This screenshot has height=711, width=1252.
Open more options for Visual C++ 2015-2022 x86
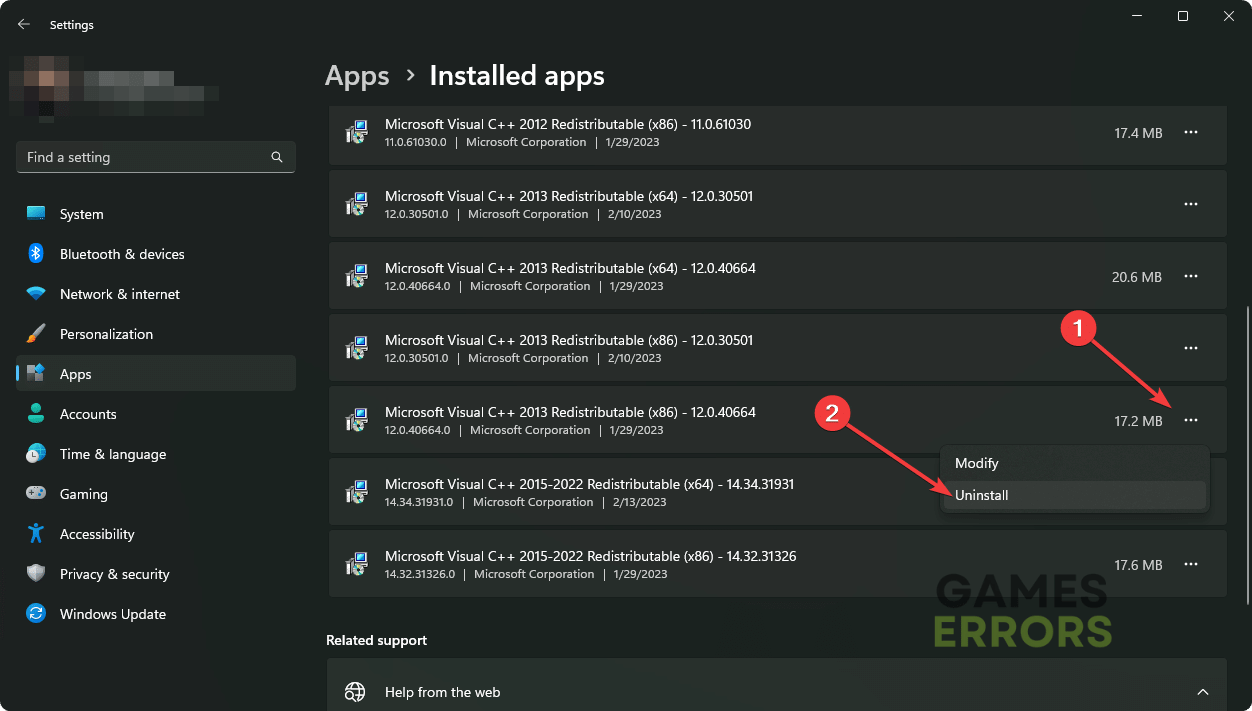coord(1190,565)
